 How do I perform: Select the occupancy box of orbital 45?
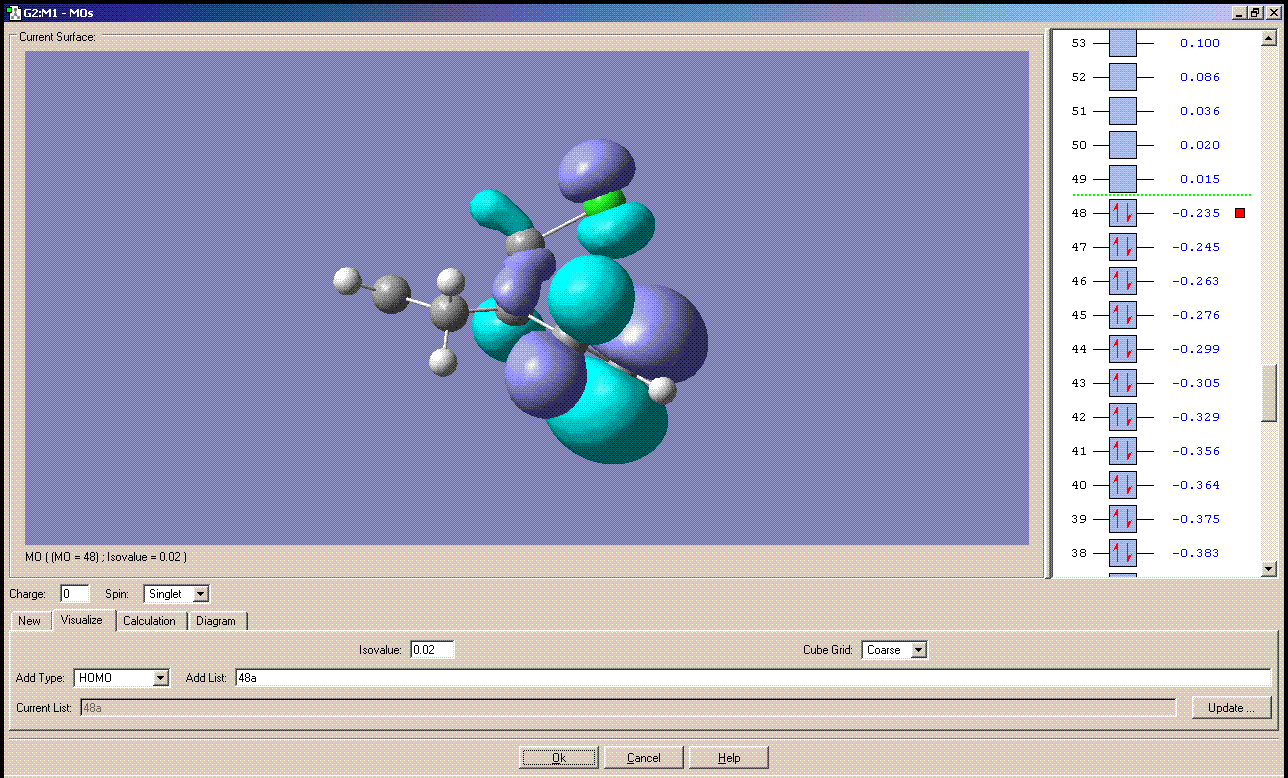point(1123,315)
